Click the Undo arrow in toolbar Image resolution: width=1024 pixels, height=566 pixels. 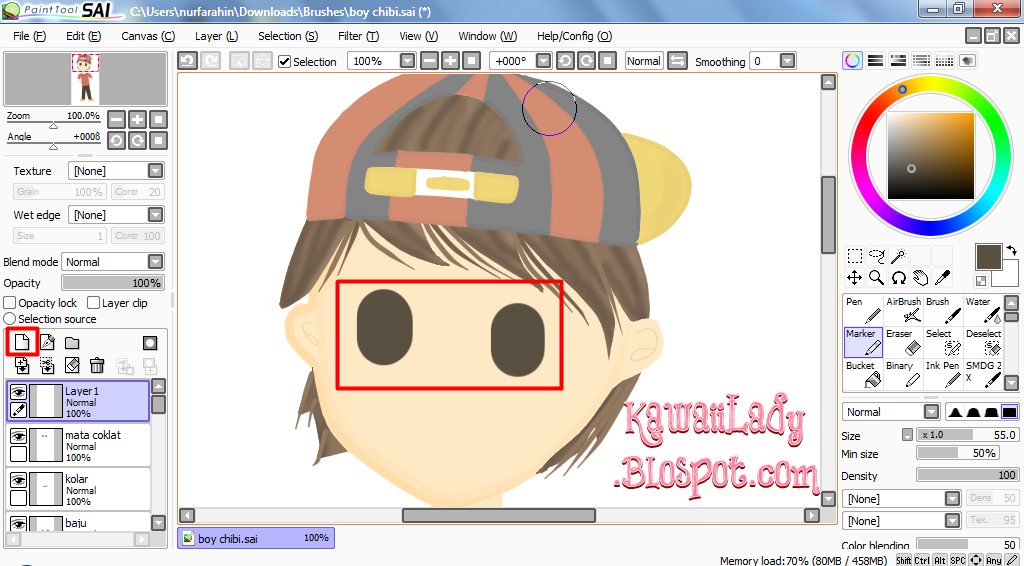coord(187,61)
